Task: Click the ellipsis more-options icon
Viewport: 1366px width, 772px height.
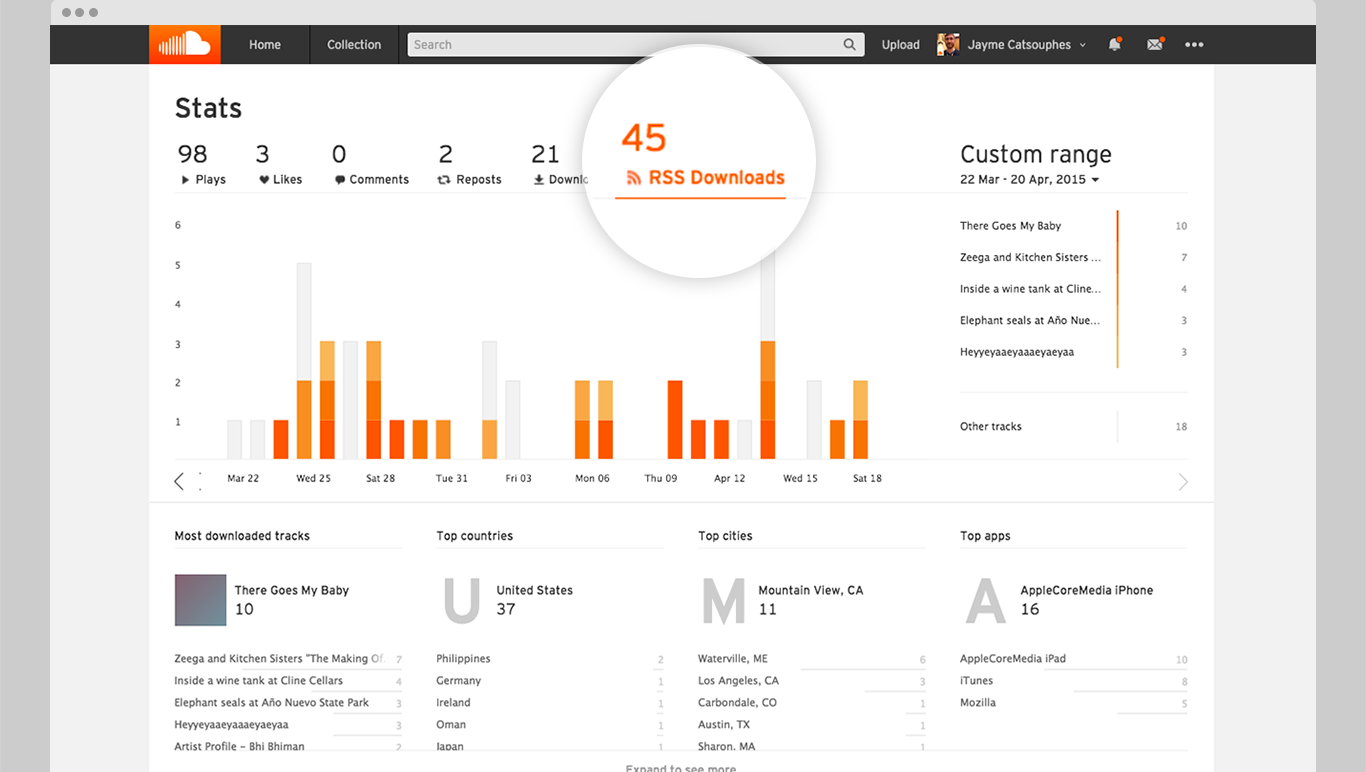Action: click(1194, 44)
